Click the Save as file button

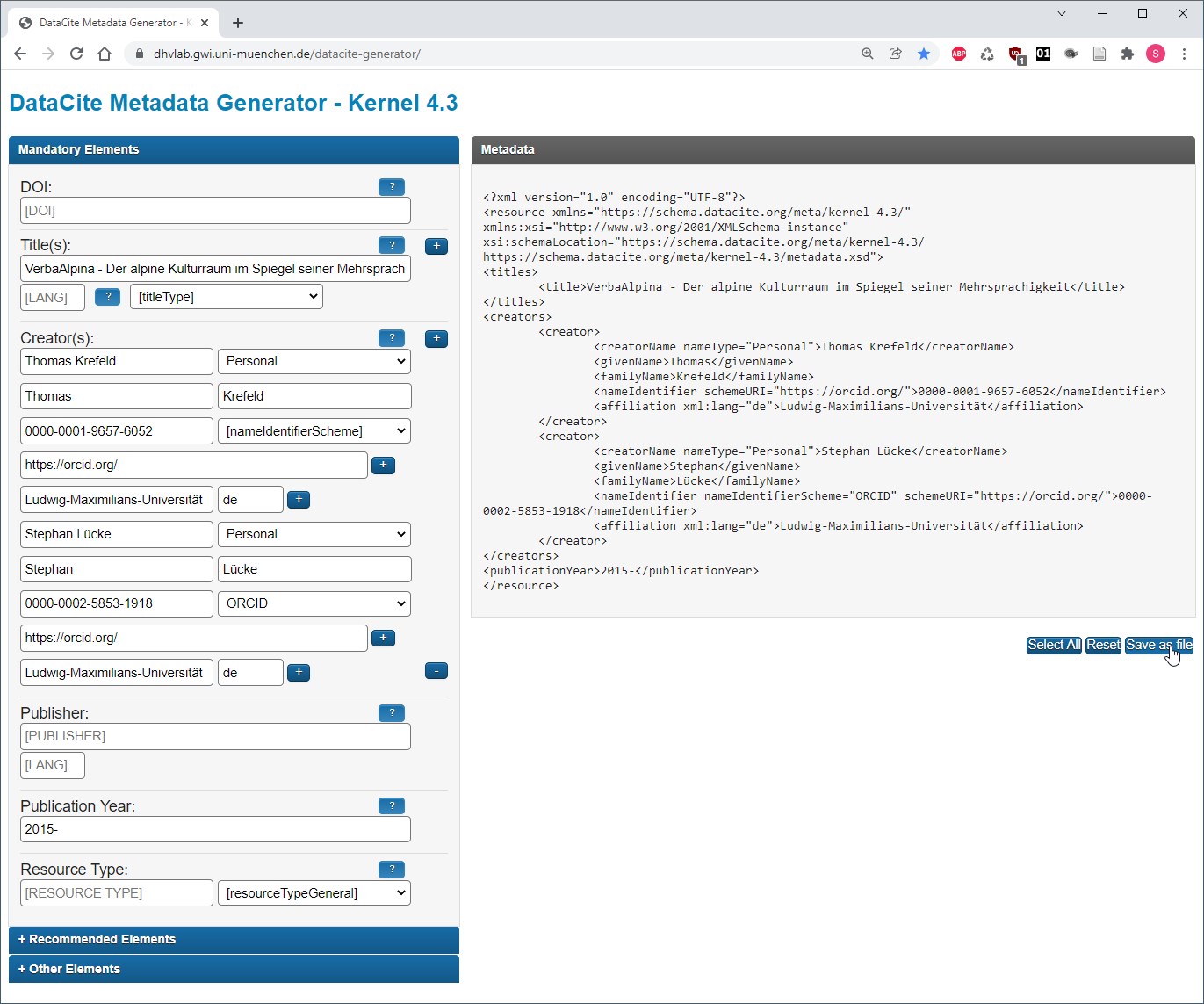(1158, 645)
